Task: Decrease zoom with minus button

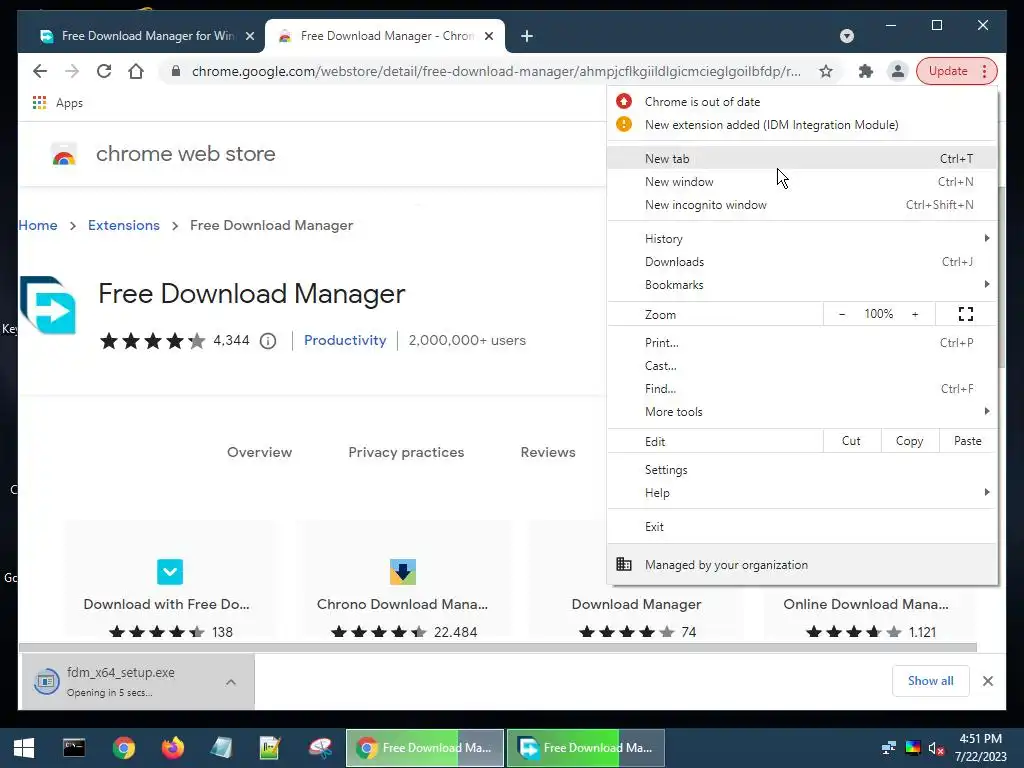Action: point(842,314)
